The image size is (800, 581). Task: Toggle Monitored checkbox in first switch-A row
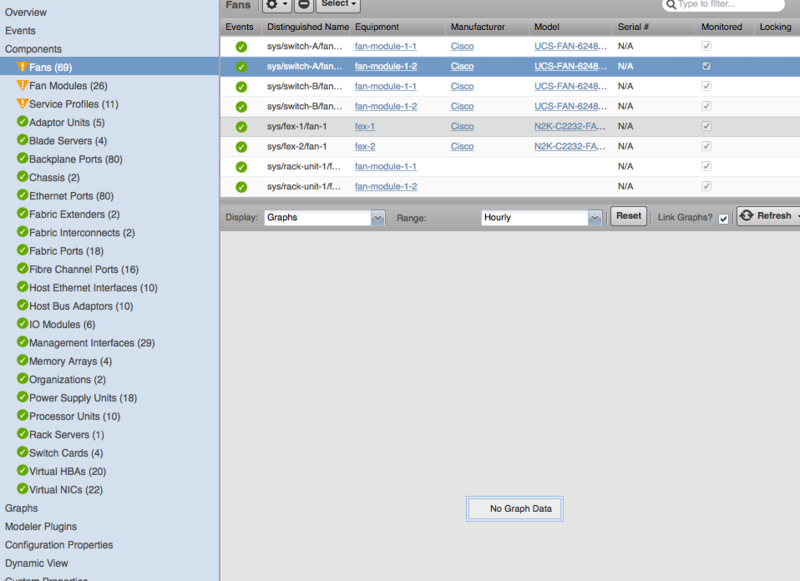pyautogui.click(x=706, y=46)
